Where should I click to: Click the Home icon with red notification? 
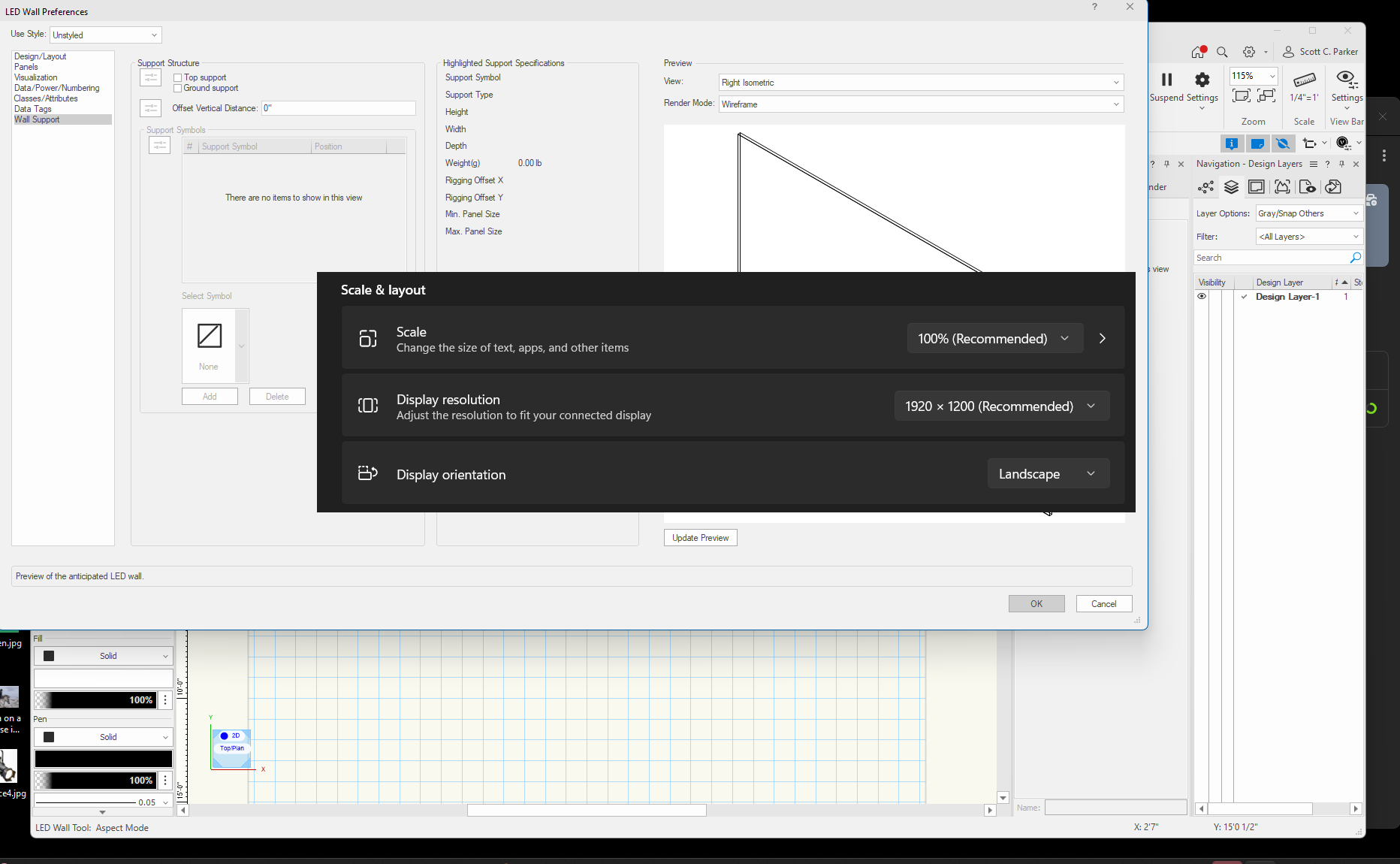point(1198,52)
